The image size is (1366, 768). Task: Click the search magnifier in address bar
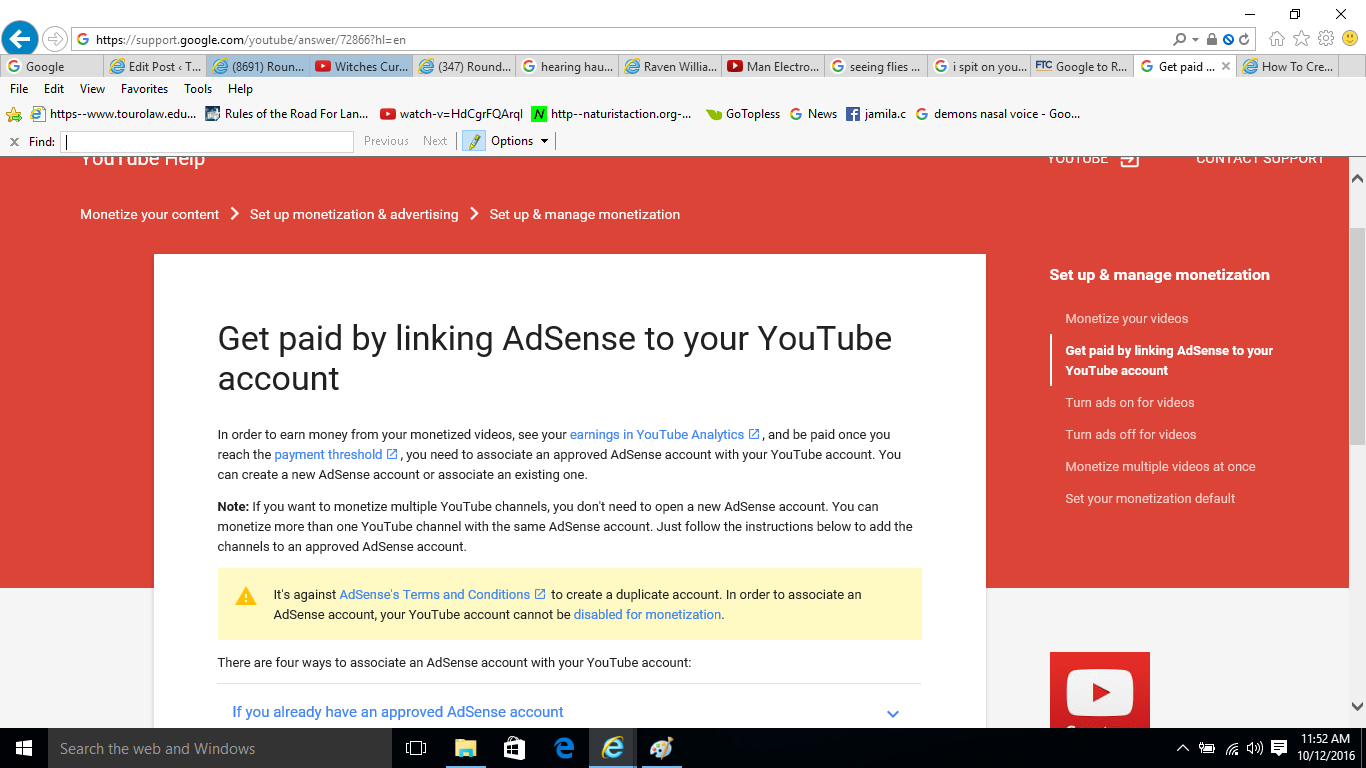(1180, 40)
